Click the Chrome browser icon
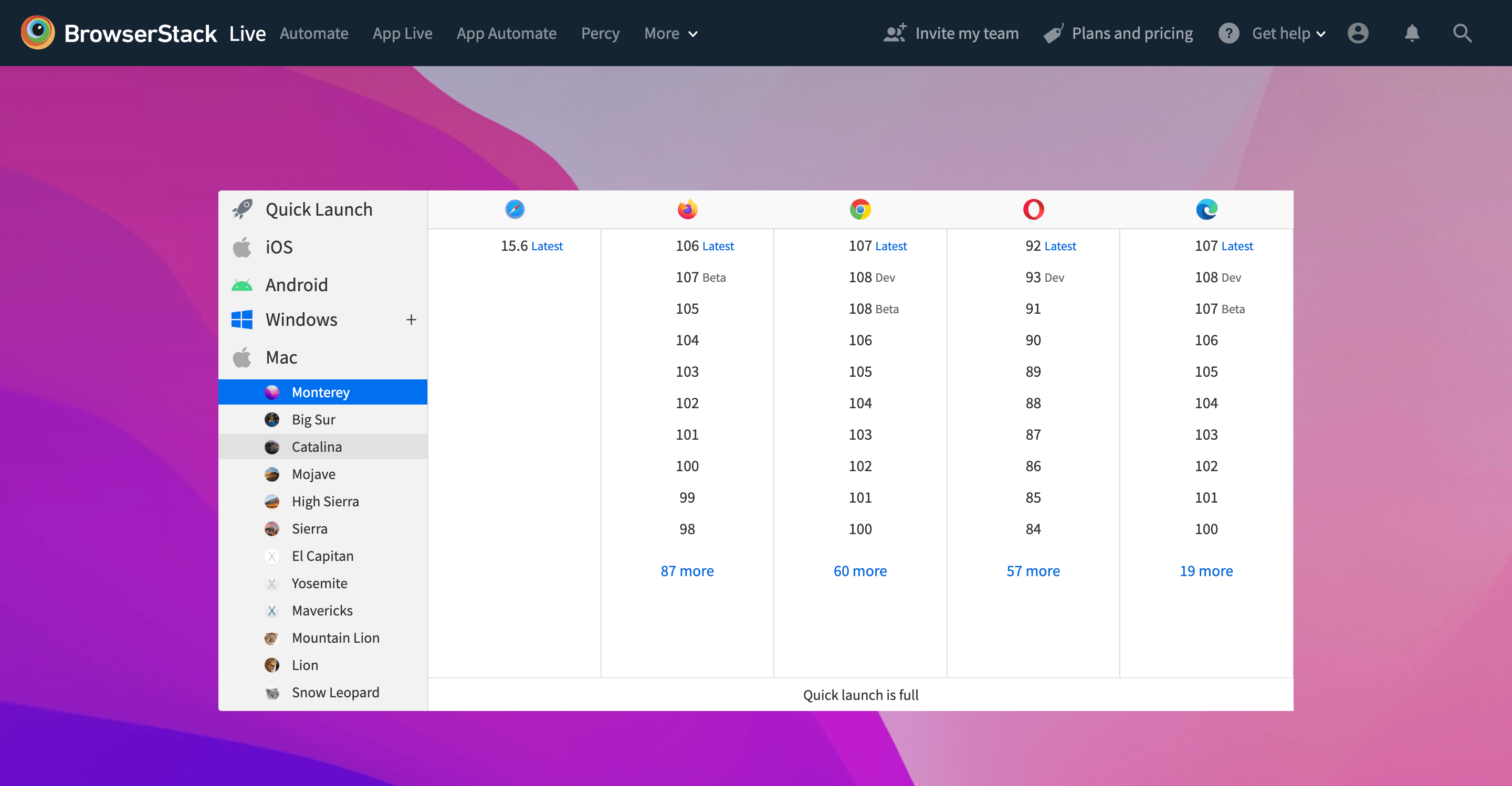The height and width of the screenshot is (786, 1512). [x=860, y=209]
